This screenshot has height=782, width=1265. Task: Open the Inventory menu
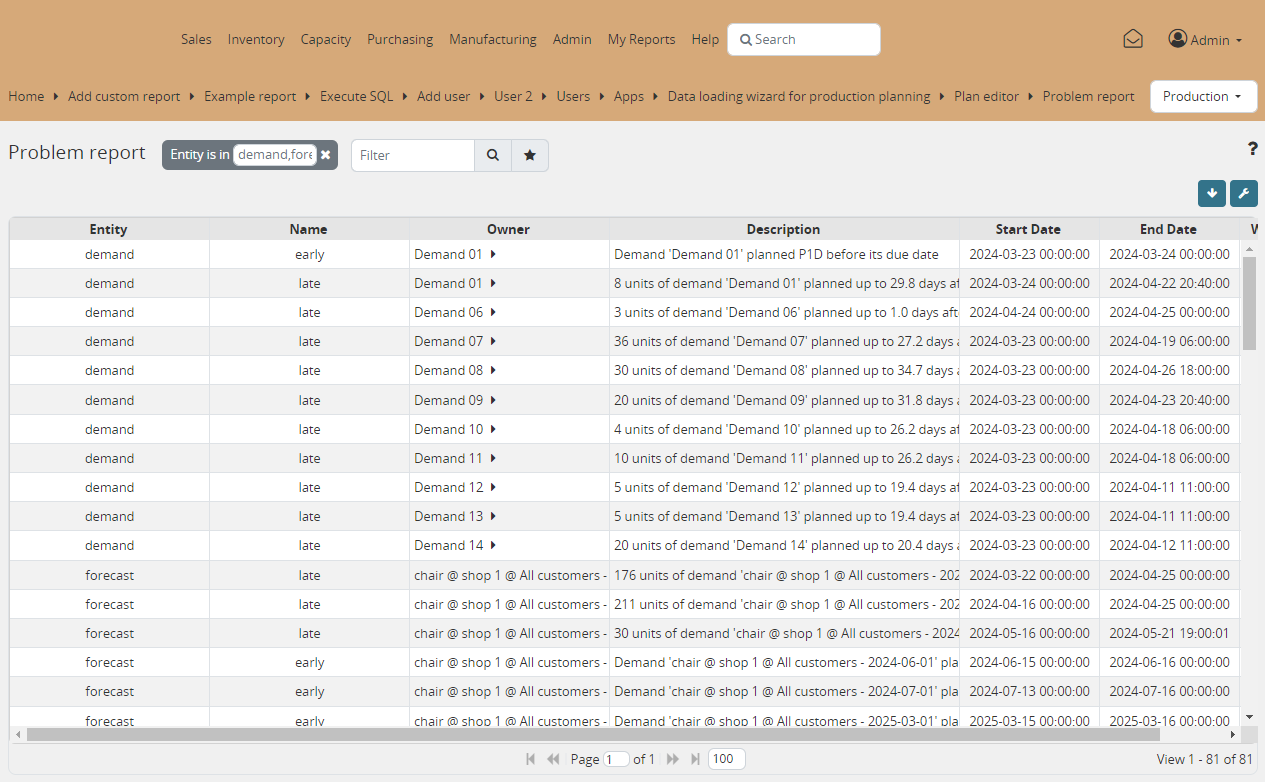256,40
